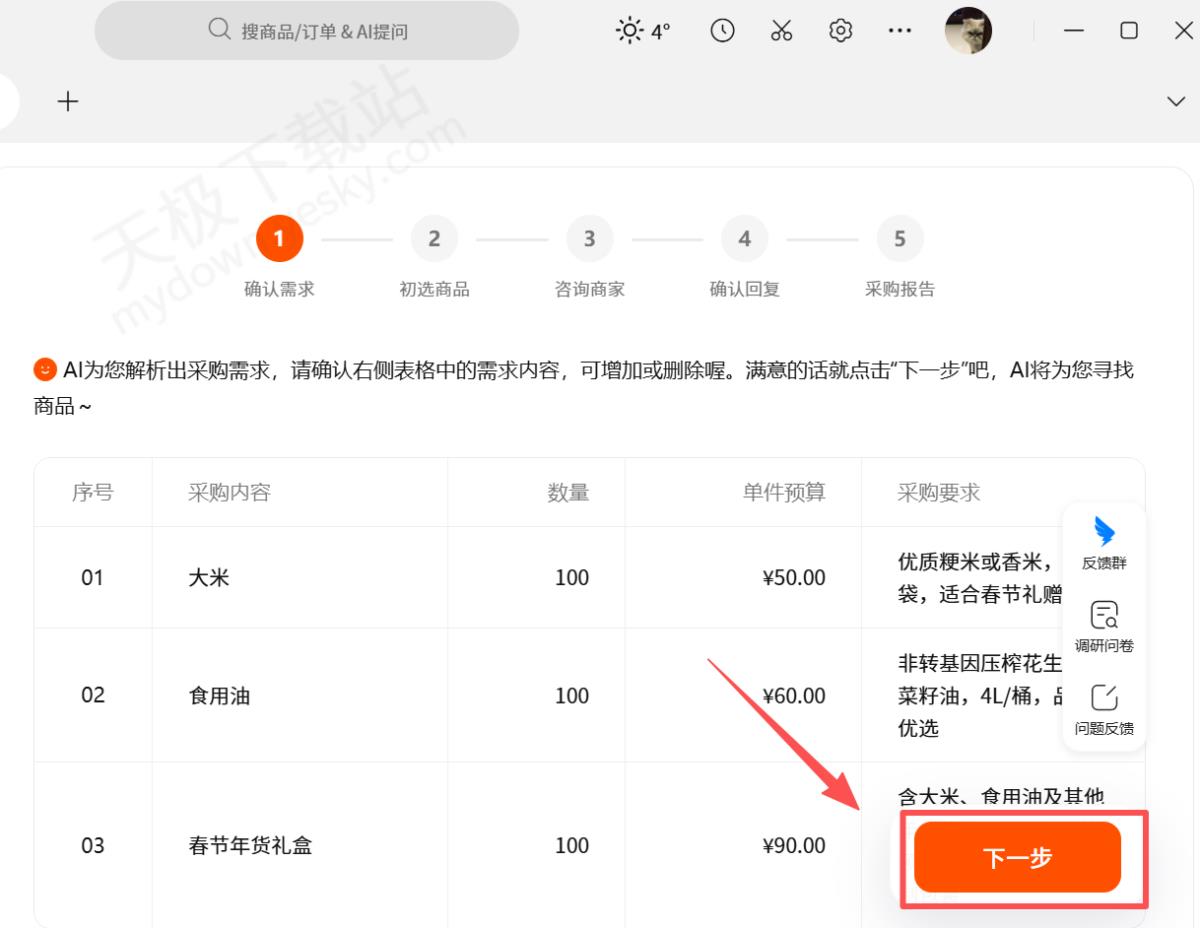This screenshot has height=928, width=1200.
Task: Click the scissors screenshot icon
Action: (781, 31)
